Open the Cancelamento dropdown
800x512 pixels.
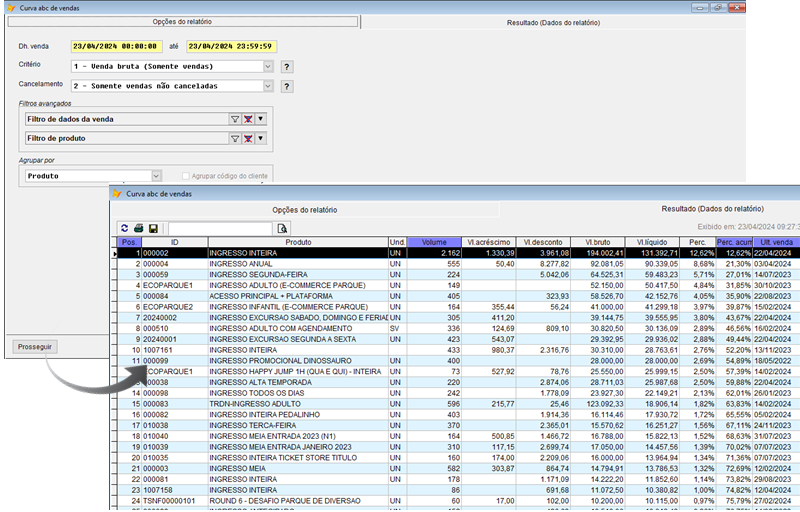click(268, 86)
